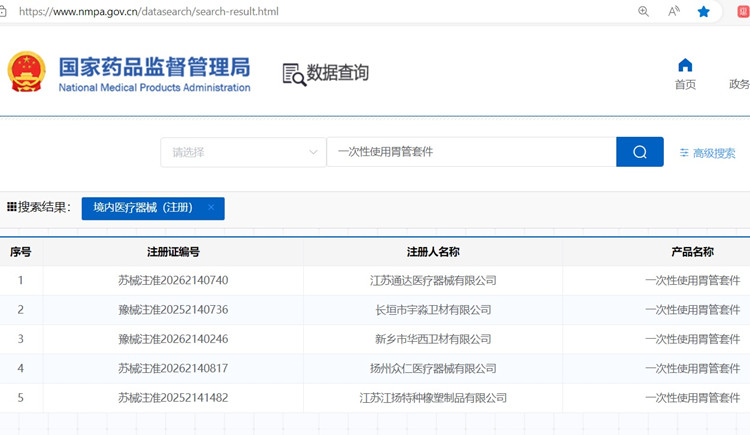The image size is (750, 435).
Task: Open the Read Aloud icon in address bar
Action: (673, 11)
